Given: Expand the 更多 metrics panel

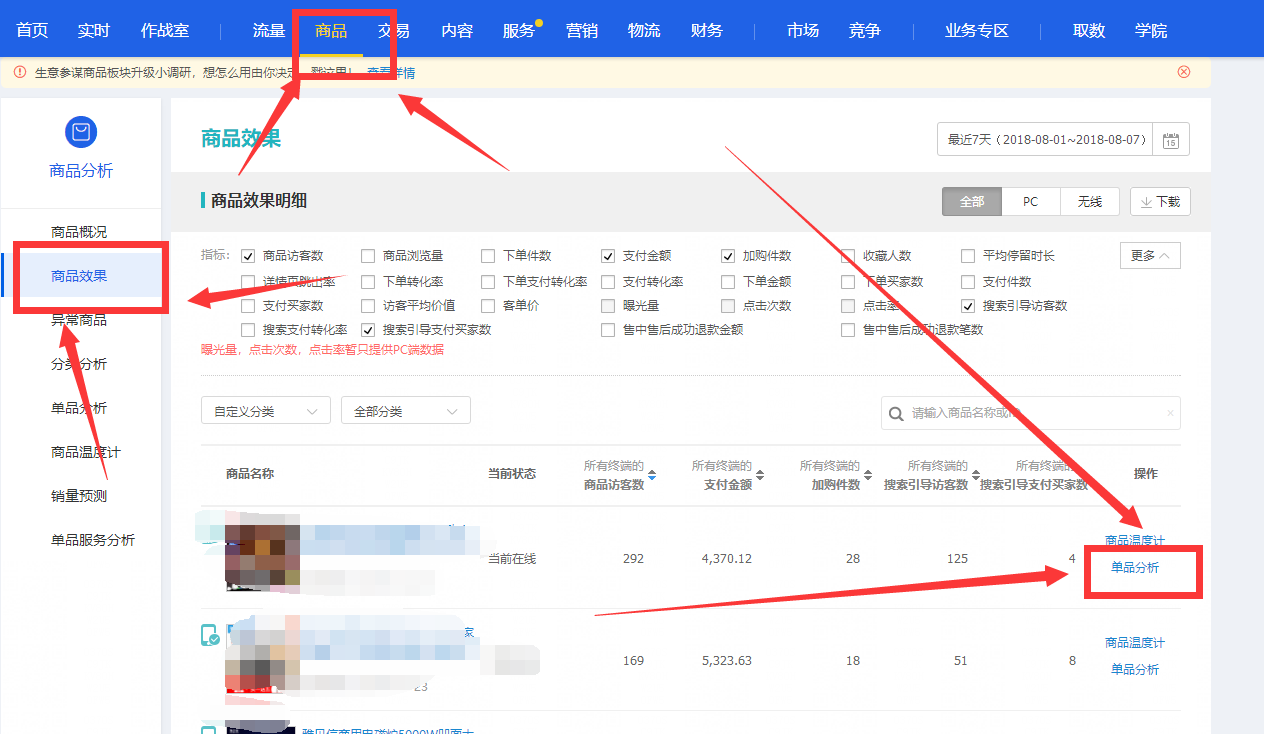Looking at the screenshot, I should point(1150,255).
